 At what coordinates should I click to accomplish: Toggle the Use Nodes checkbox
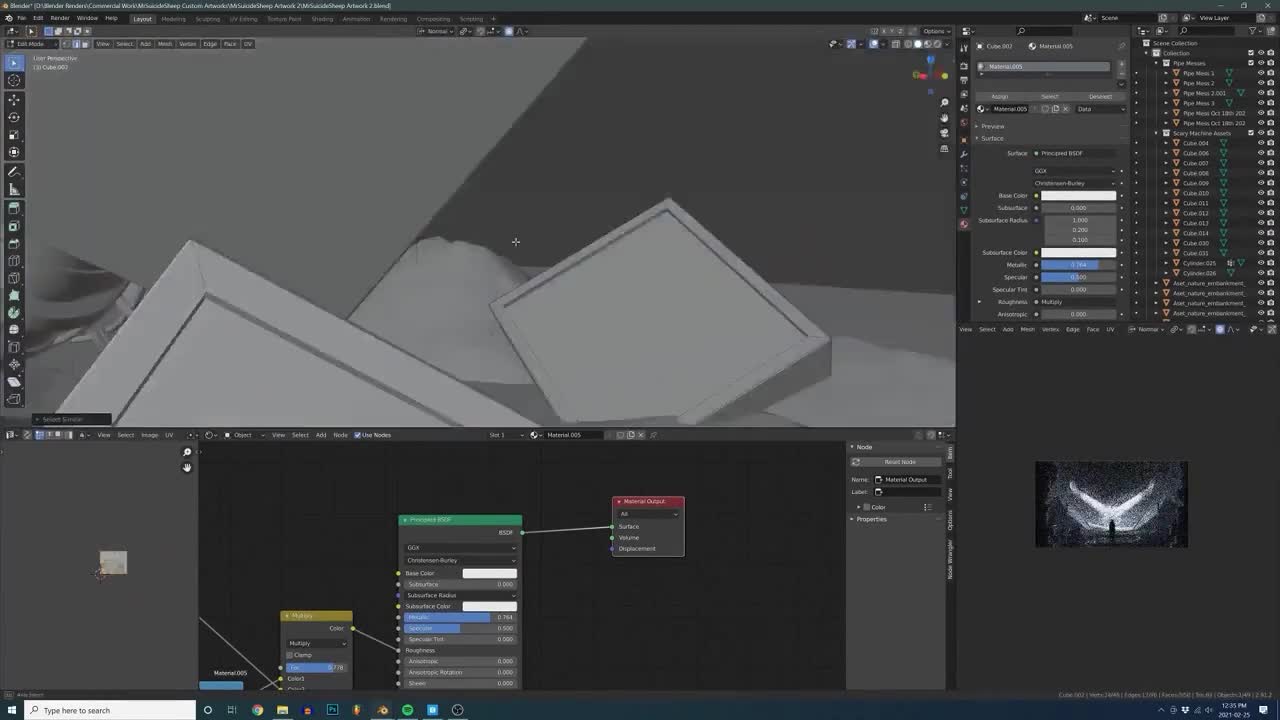click(357, 435)
